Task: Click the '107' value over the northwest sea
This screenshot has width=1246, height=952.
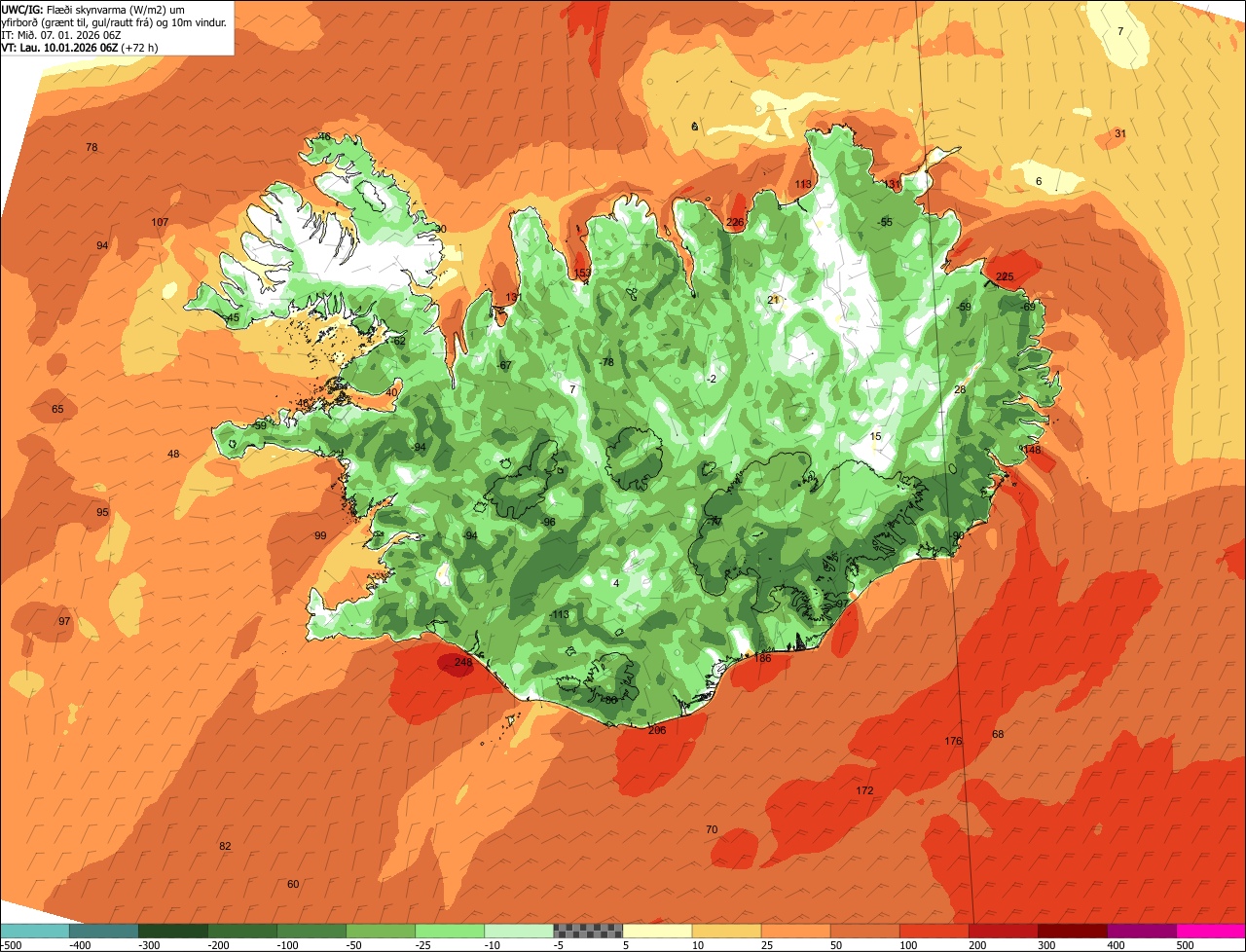Action: pyautogui.click(x=160, y=223)
